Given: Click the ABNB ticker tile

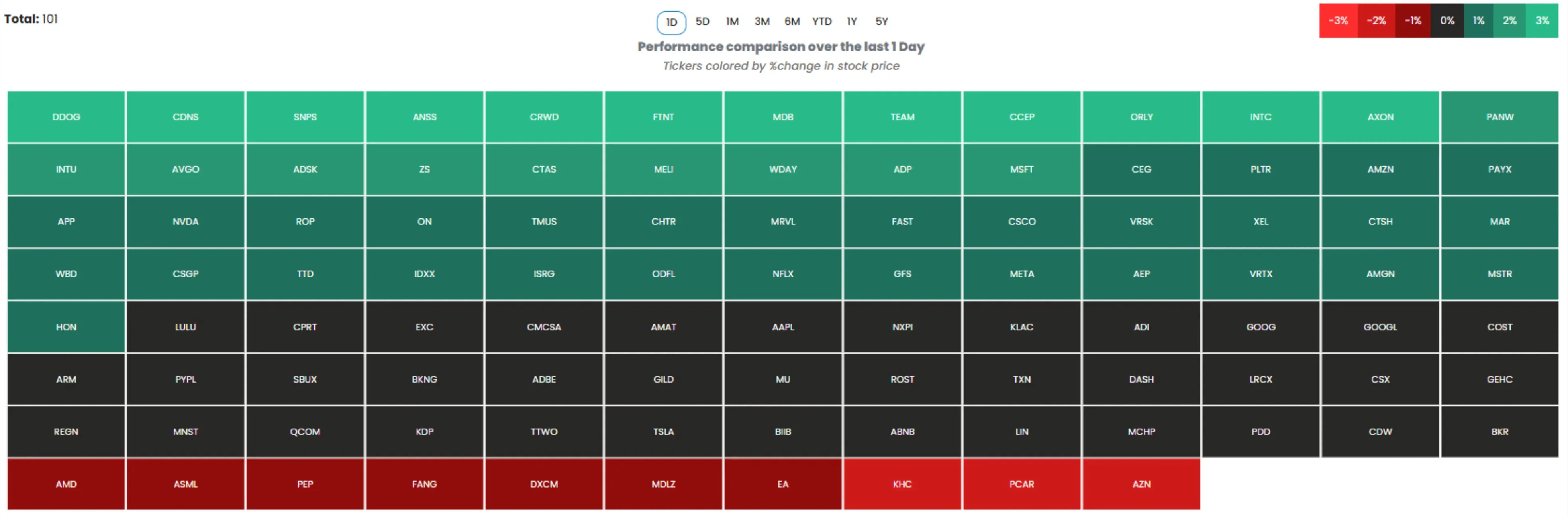Looking at the screenshot, I should [902, 432].
